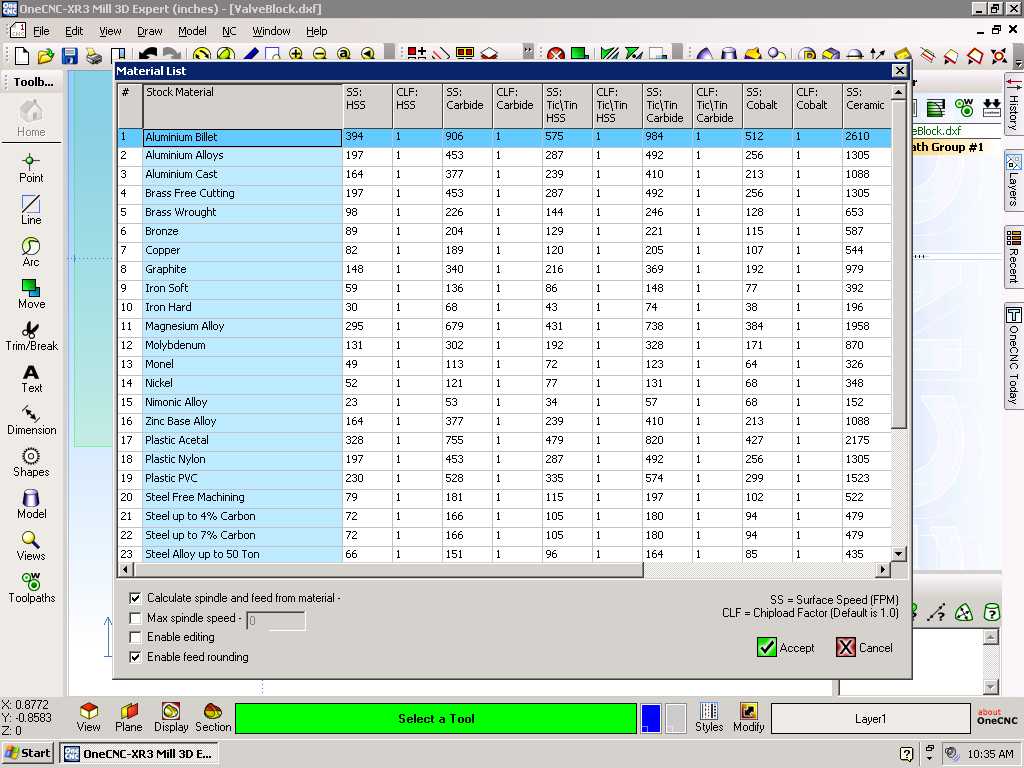Click the Open folder toolbar icon
The height and width of the screenshot is (768, 1024).
pos(46,56)
